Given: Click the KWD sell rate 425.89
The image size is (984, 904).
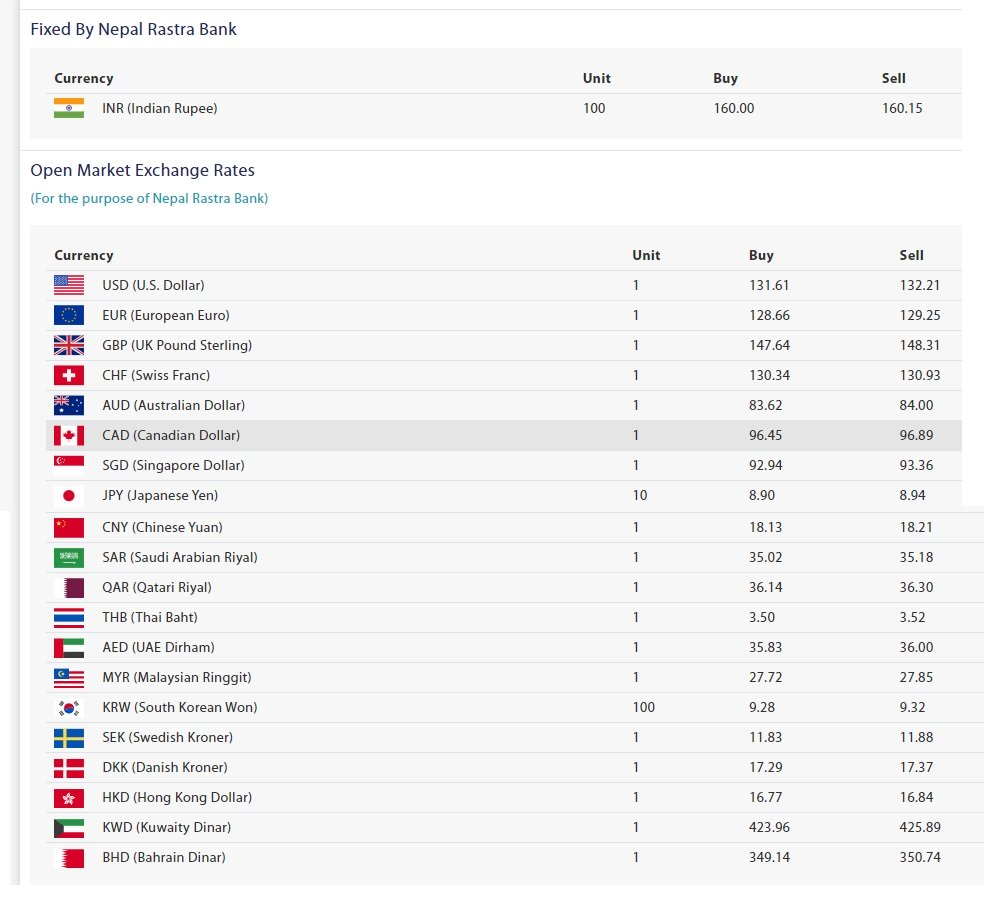Looking at the screenshot, I should coord(920,827).
